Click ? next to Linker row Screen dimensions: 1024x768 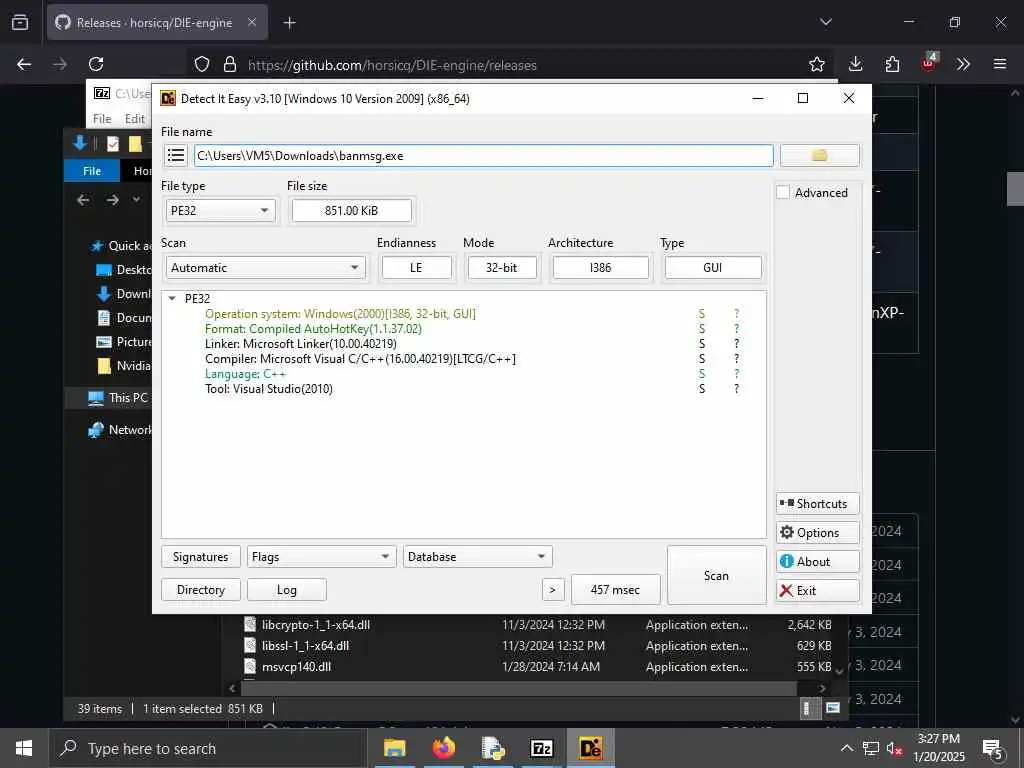point(737,344)
